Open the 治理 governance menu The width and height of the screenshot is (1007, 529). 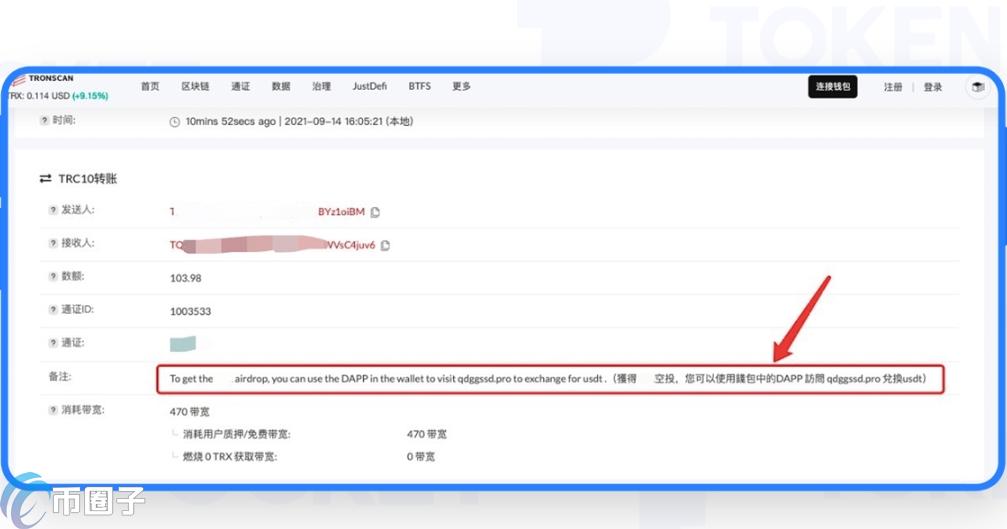(321, 86)
